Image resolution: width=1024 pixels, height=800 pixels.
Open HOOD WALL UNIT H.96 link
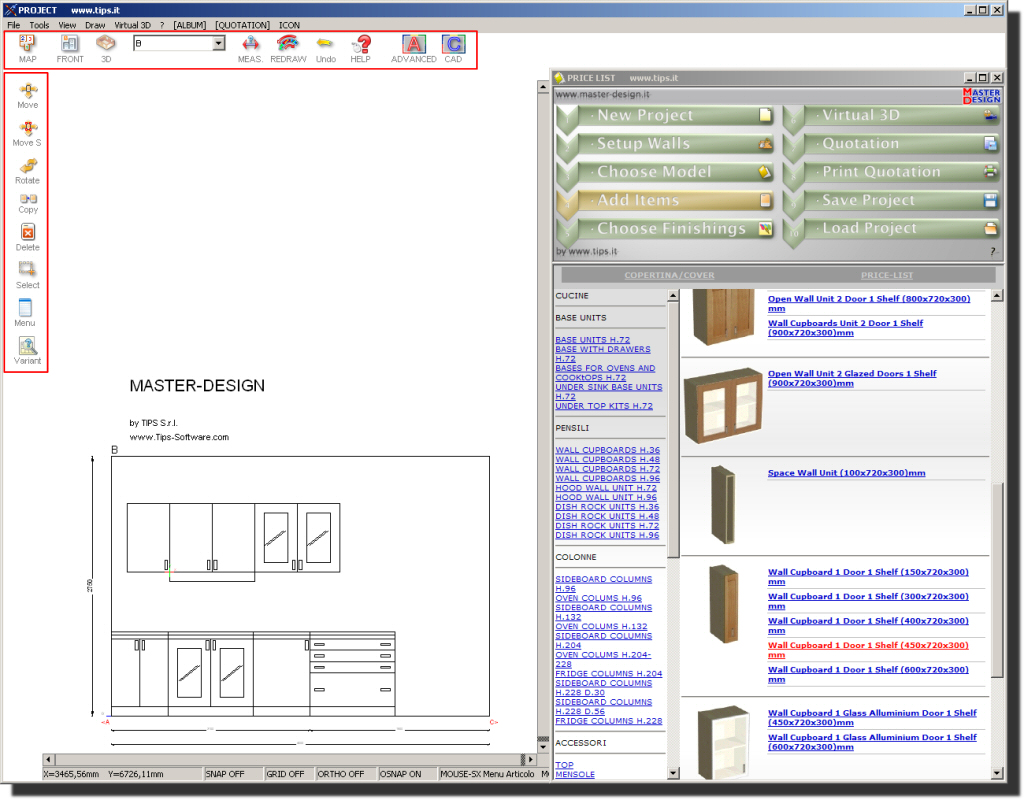coord(606,497)
